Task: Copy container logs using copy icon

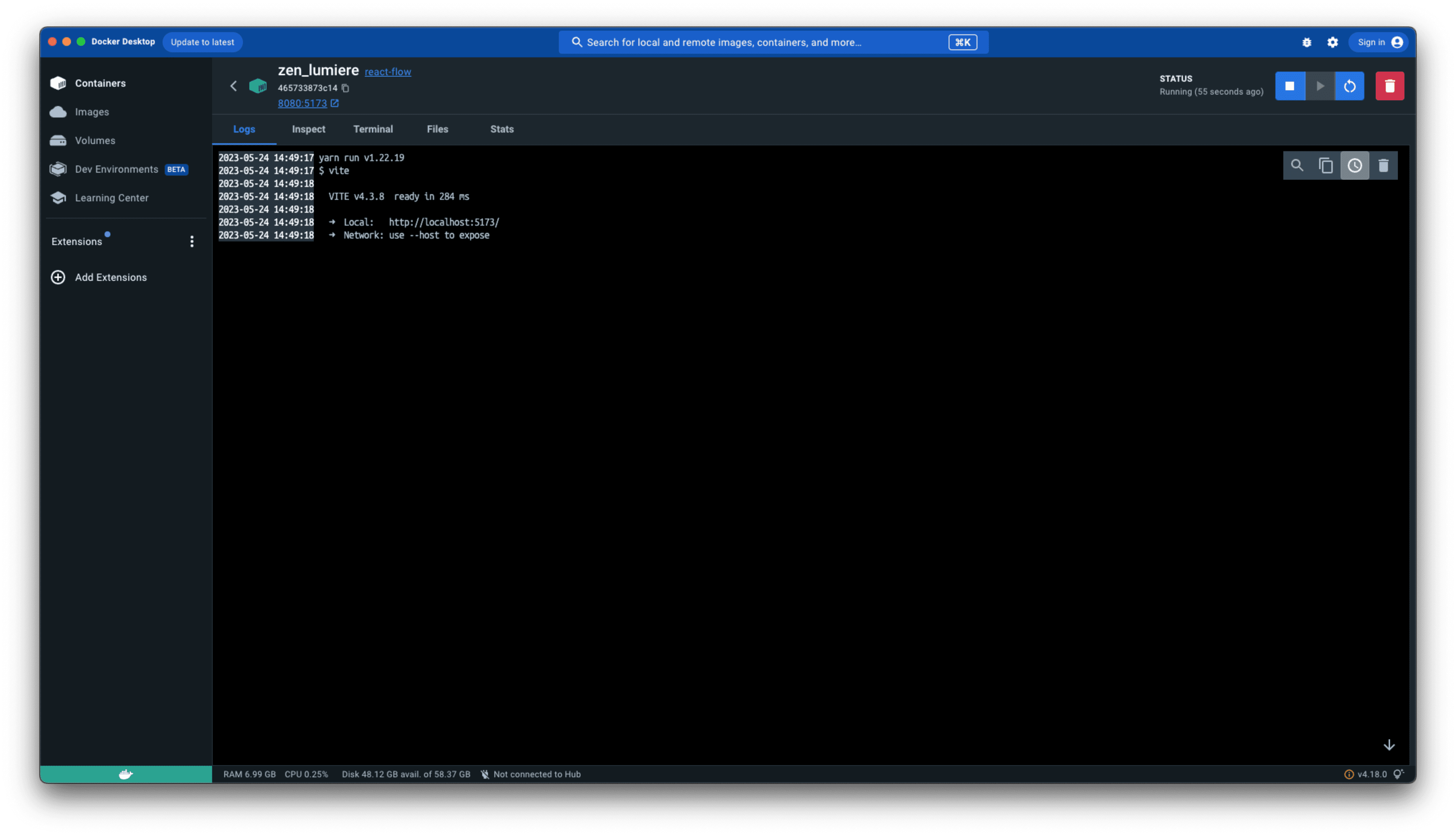Action: tap(1326, 165)
